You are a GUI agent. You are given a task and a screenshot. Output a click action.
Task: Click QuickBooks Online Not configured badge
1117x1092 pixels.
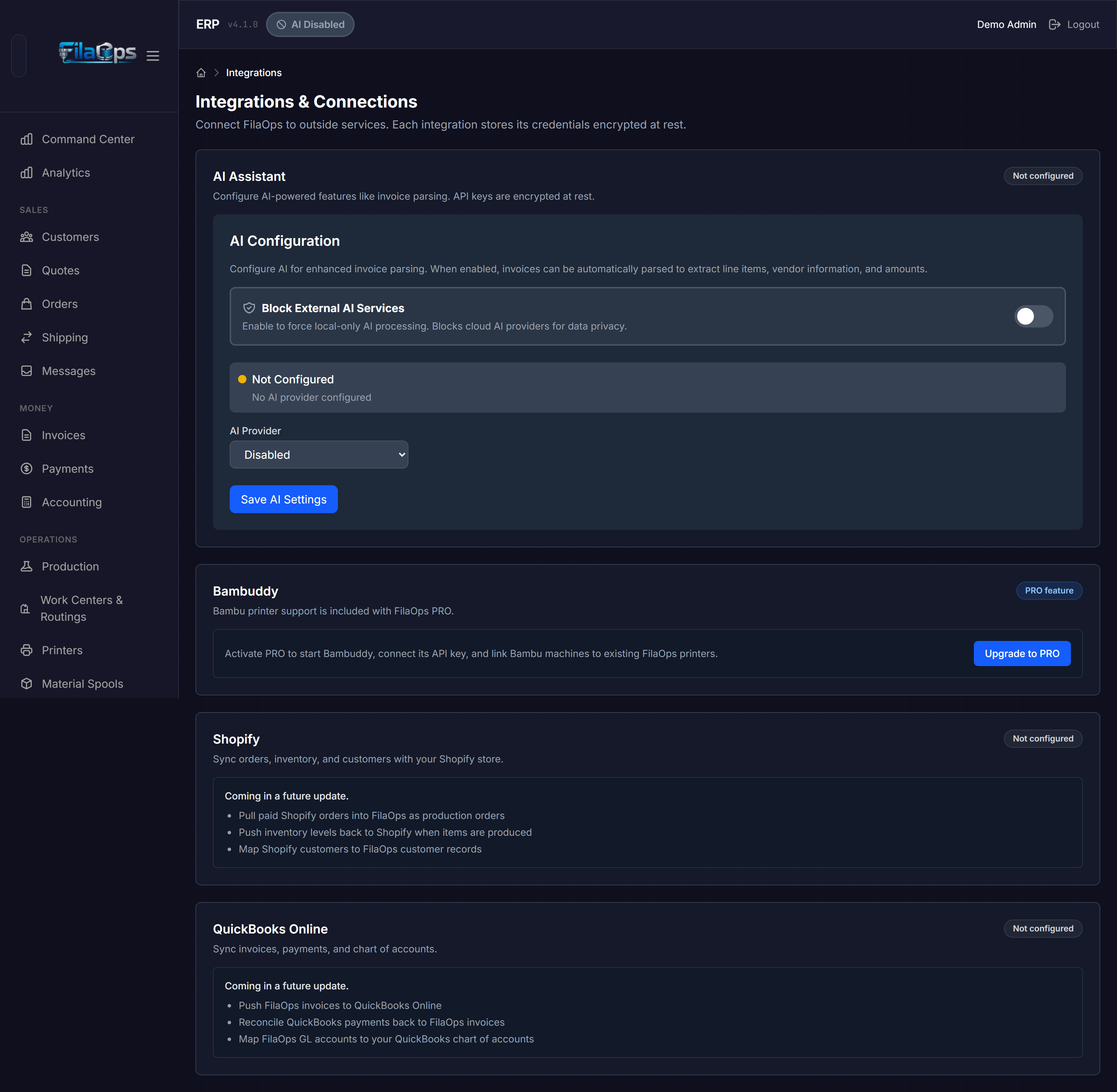[x=1042, y=928]
